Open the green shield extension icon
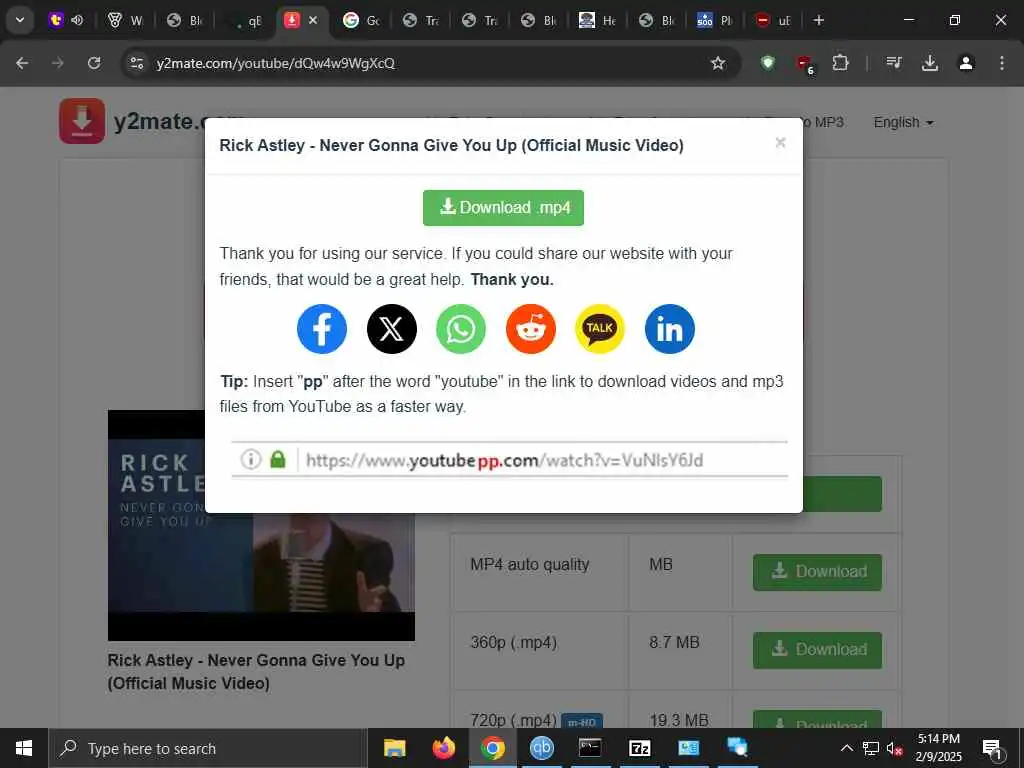 tap(767, 63)
